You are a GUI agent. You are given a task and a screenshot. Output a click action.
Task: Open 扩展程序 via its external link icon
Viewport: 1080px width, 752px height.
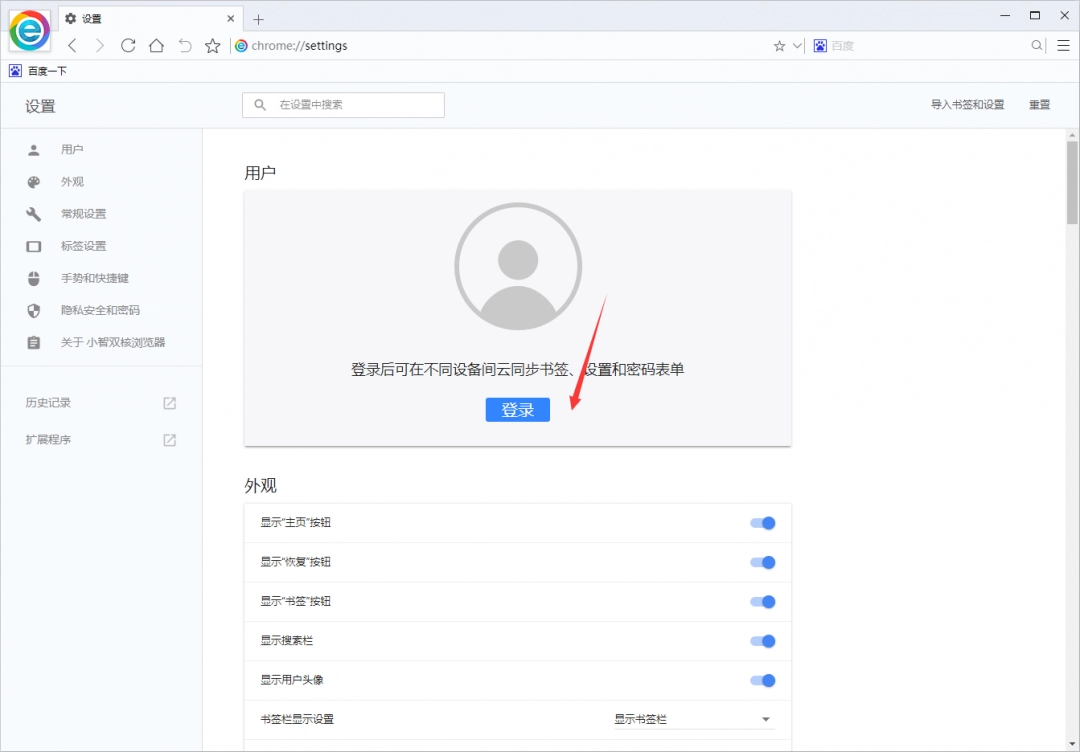169,439
